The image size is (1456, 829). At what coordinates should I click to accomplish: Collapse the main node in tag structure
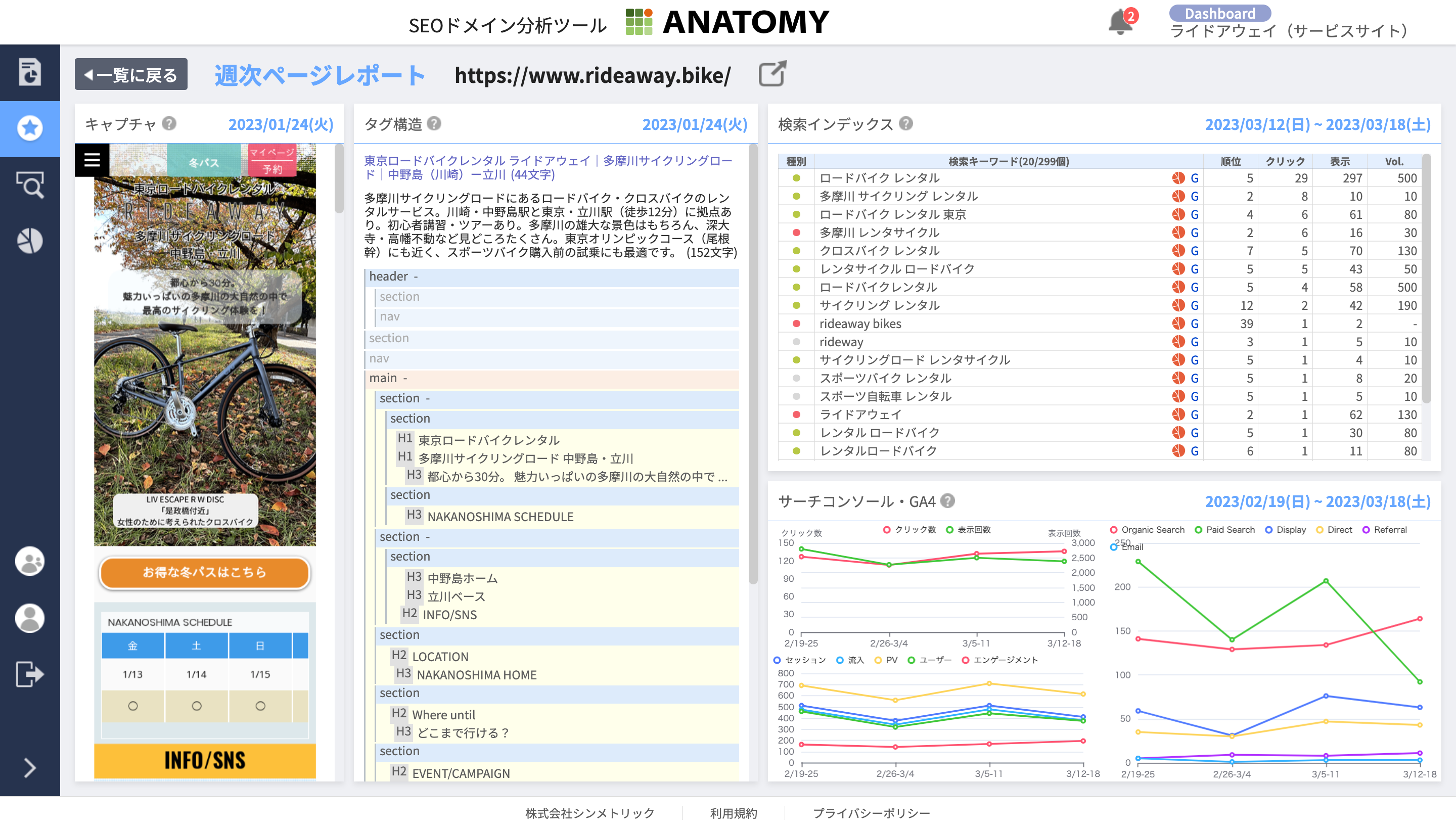click(x=405, y=379)
